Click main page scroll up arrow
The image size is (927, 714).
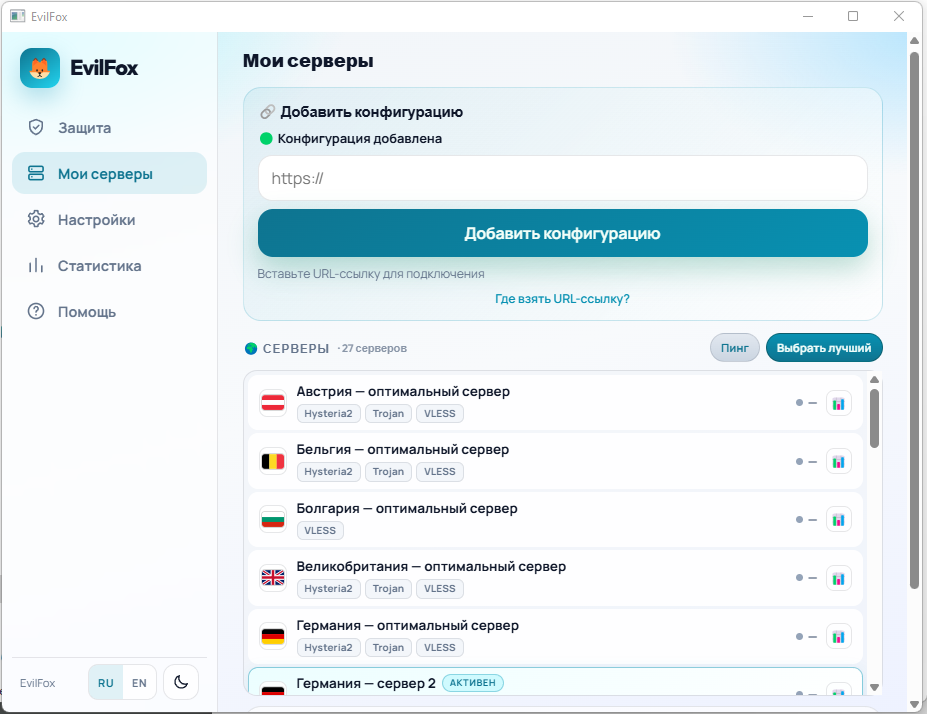point(914,41)
